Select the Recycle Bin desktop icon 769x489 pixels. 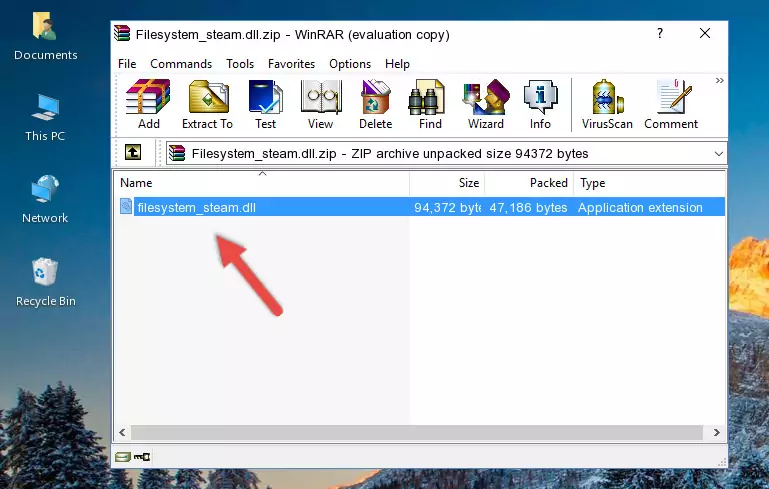[46, 283]
